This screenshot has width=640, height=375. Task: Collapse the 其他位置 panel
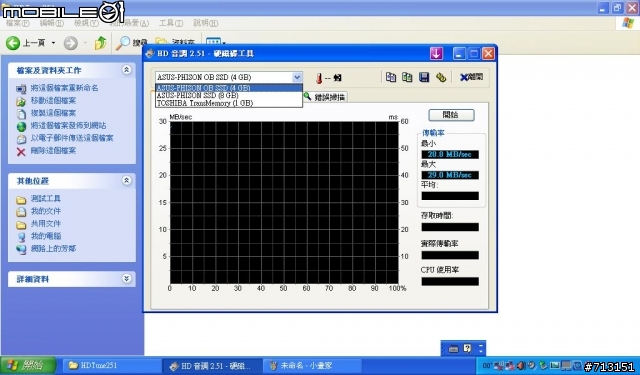pyautogui.click(x=127, y=180)
